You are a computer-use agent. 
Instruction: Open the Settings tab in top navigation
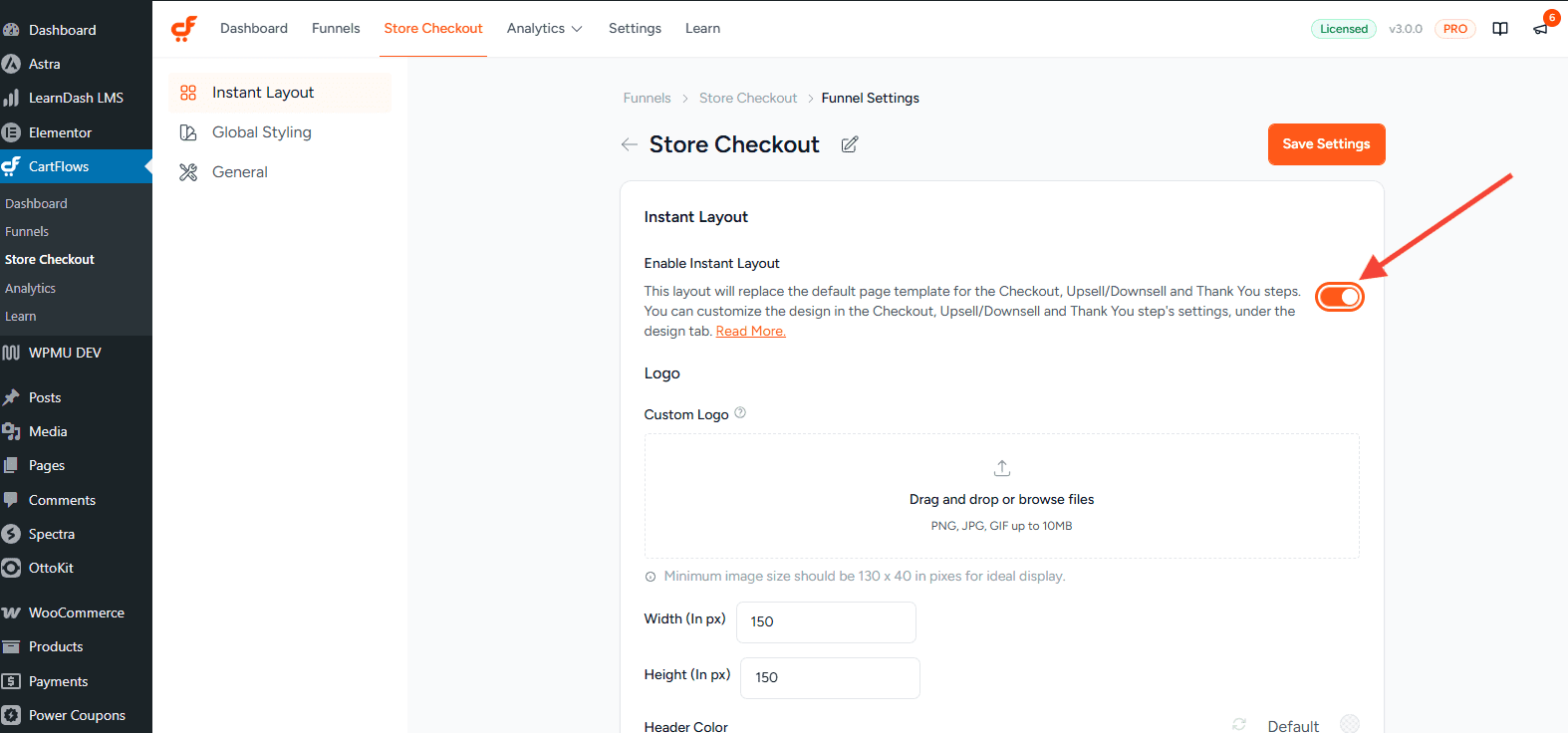(x=635, y=29)
